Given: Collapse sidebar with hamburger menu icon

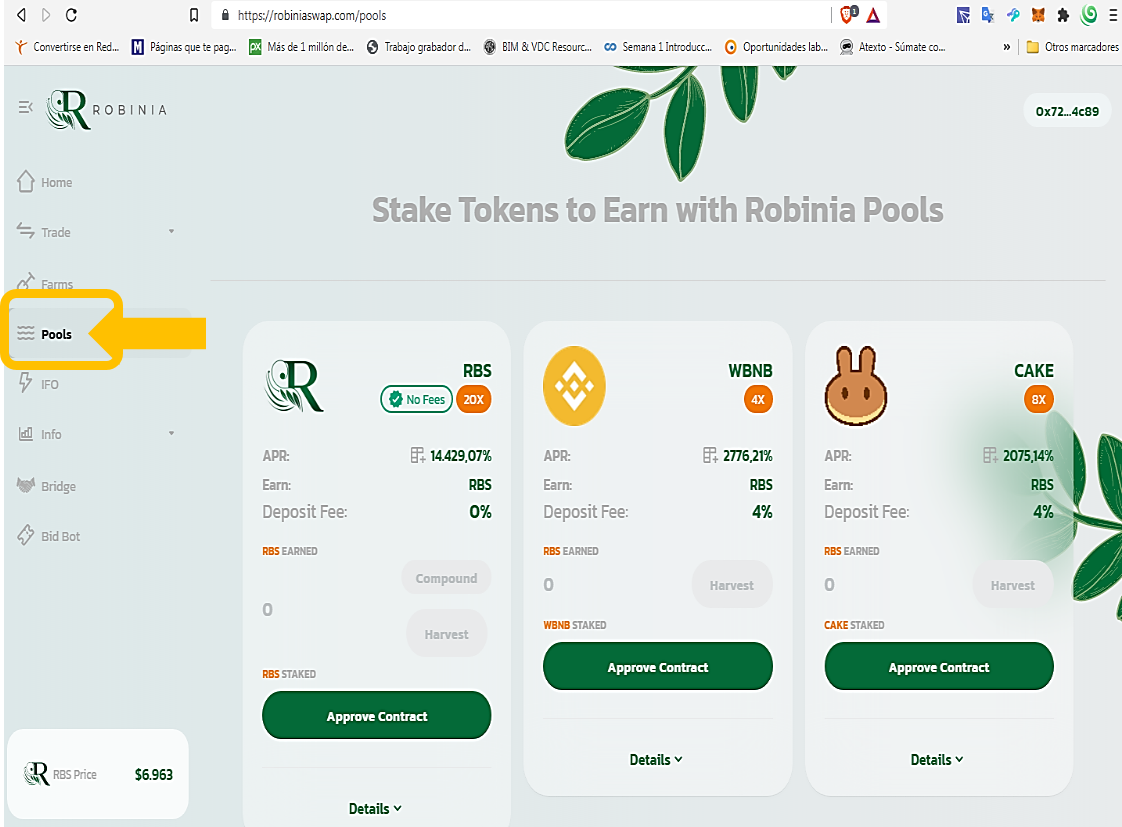Looking at the screenshot, I should click(25, 107).
